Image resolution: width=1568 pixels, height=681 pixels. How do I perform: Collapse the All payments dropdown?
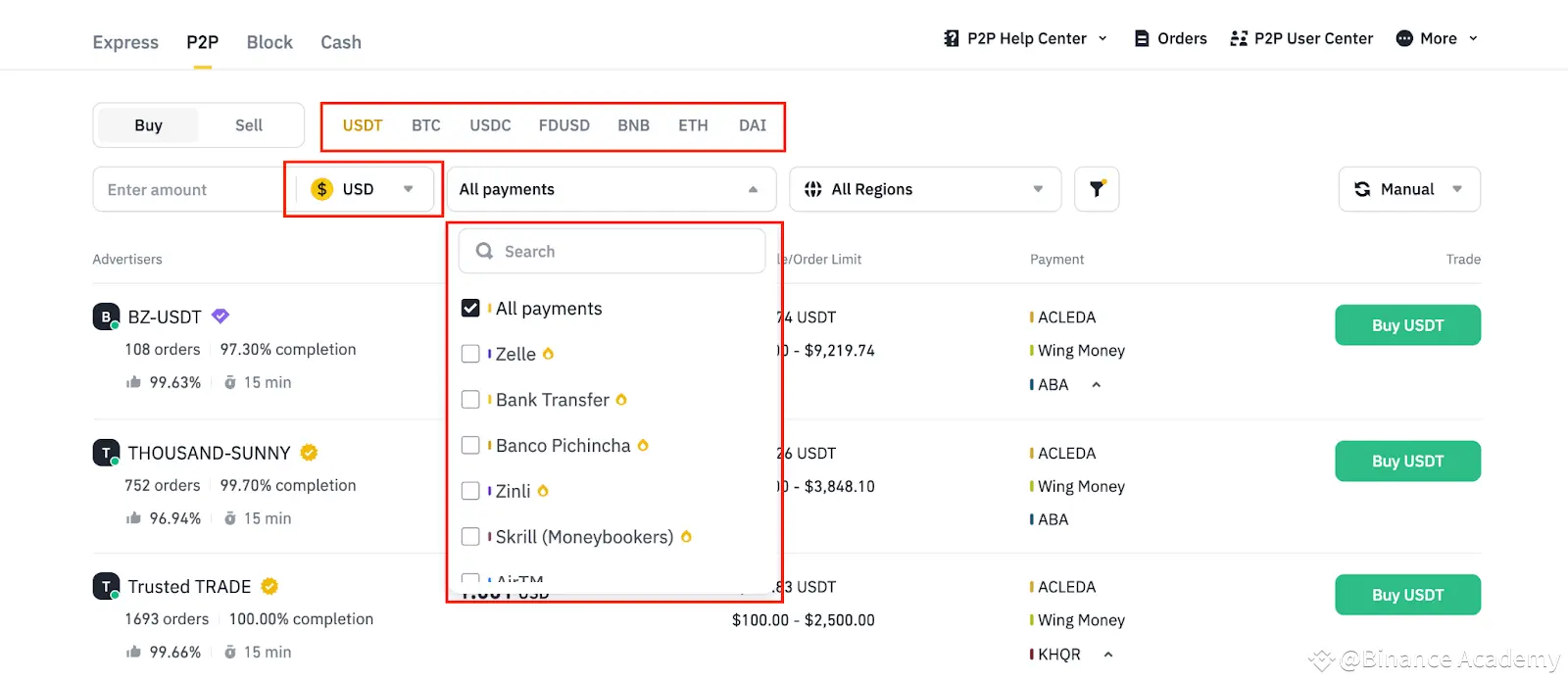click(753, 189)
